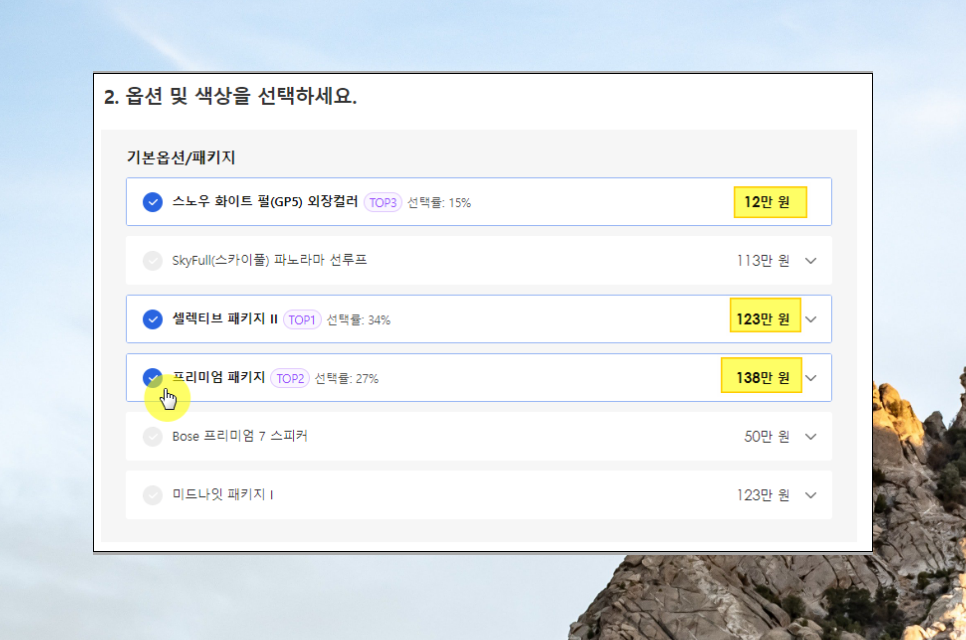Click the 113만 원 price

(x=763, y=261)
